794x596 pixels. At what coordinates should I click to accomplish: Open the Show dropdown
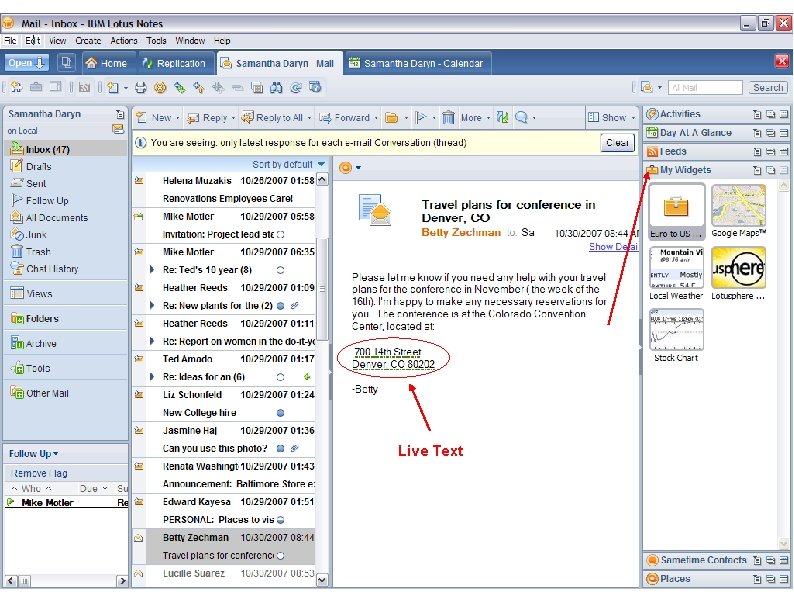coord(612,117)
